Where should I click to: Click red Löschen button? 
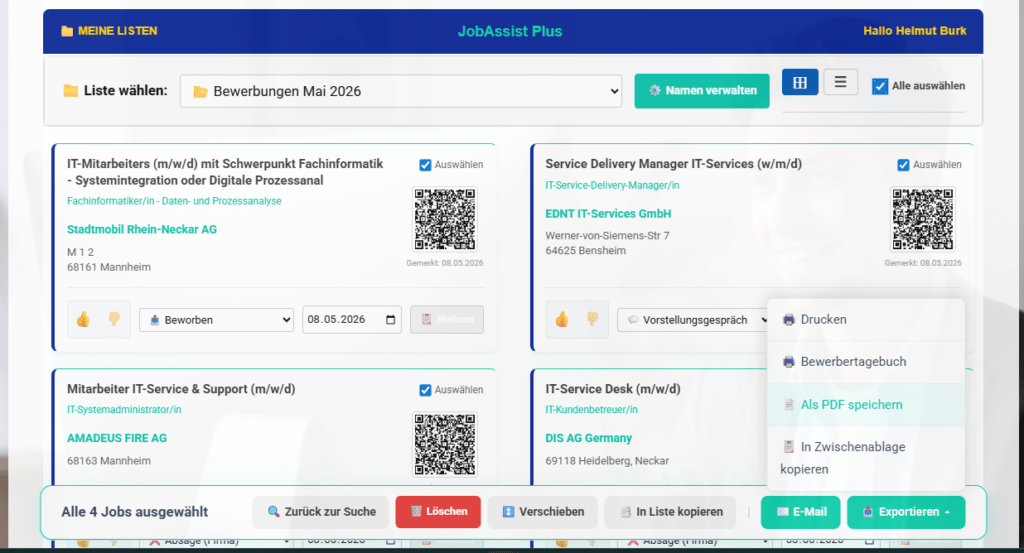click(438, 512)
